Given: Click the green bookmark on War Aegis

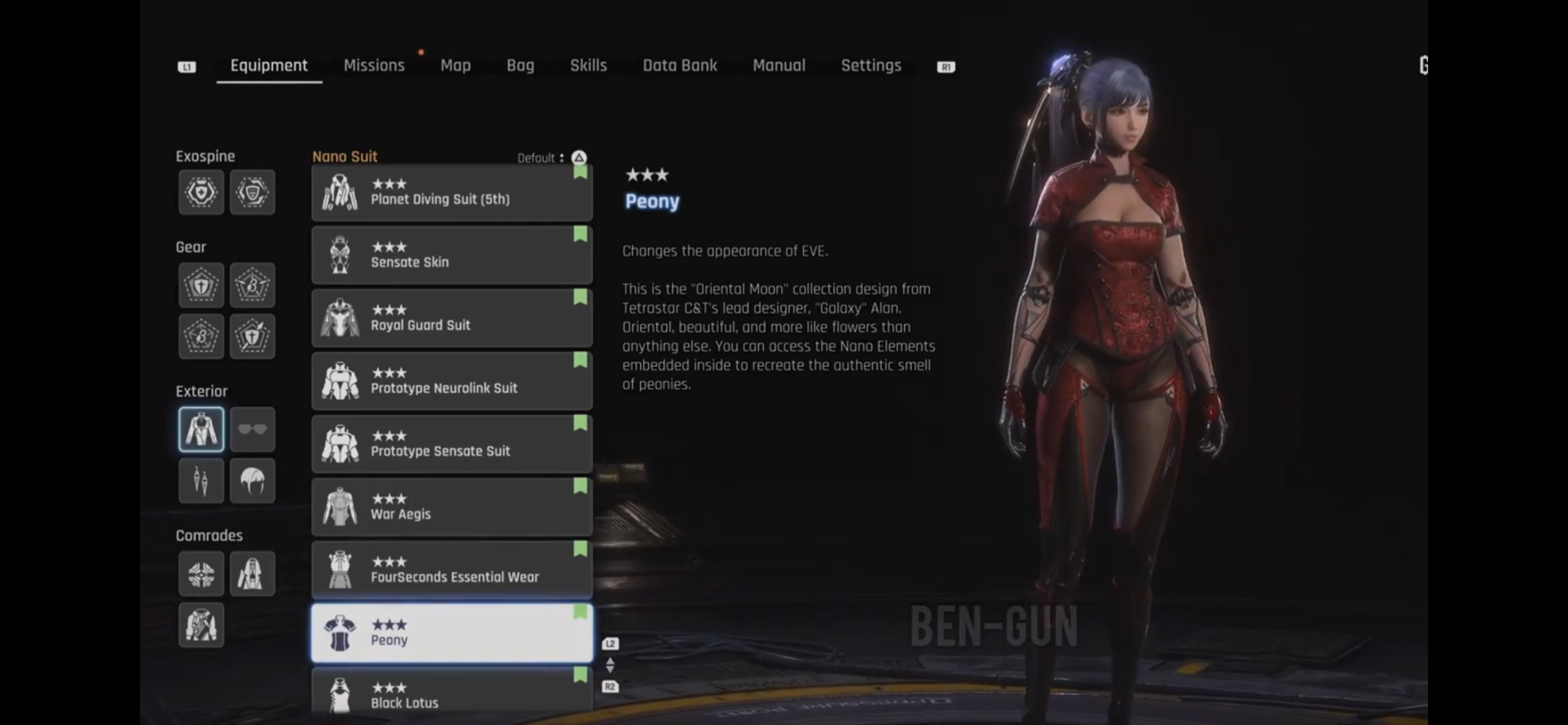Looking at the screenshot, I should coord(580,486).
